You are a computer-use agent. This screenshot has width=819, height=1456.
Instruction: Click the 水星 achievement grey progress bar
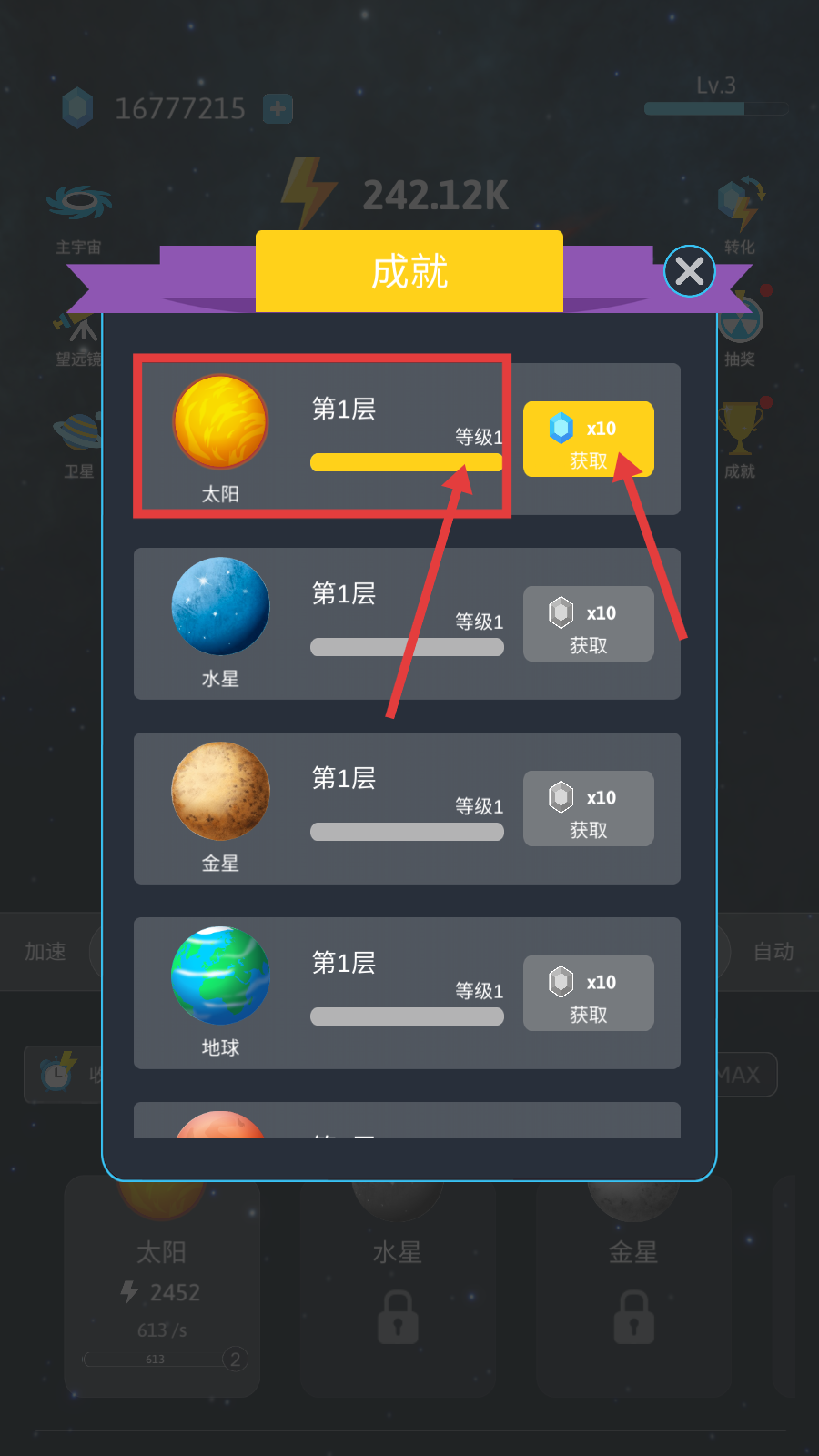pyautogui.click(x=407, y=647)
